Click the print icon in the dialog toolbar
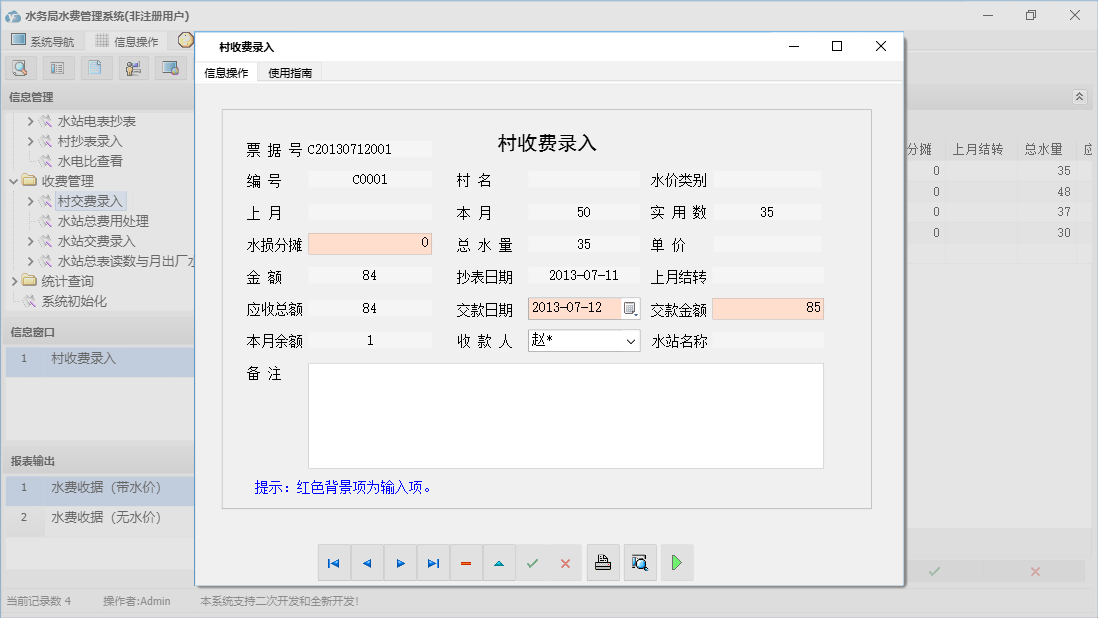The width and height of the screenshot is (1098, 618). [x=603, y=562]
